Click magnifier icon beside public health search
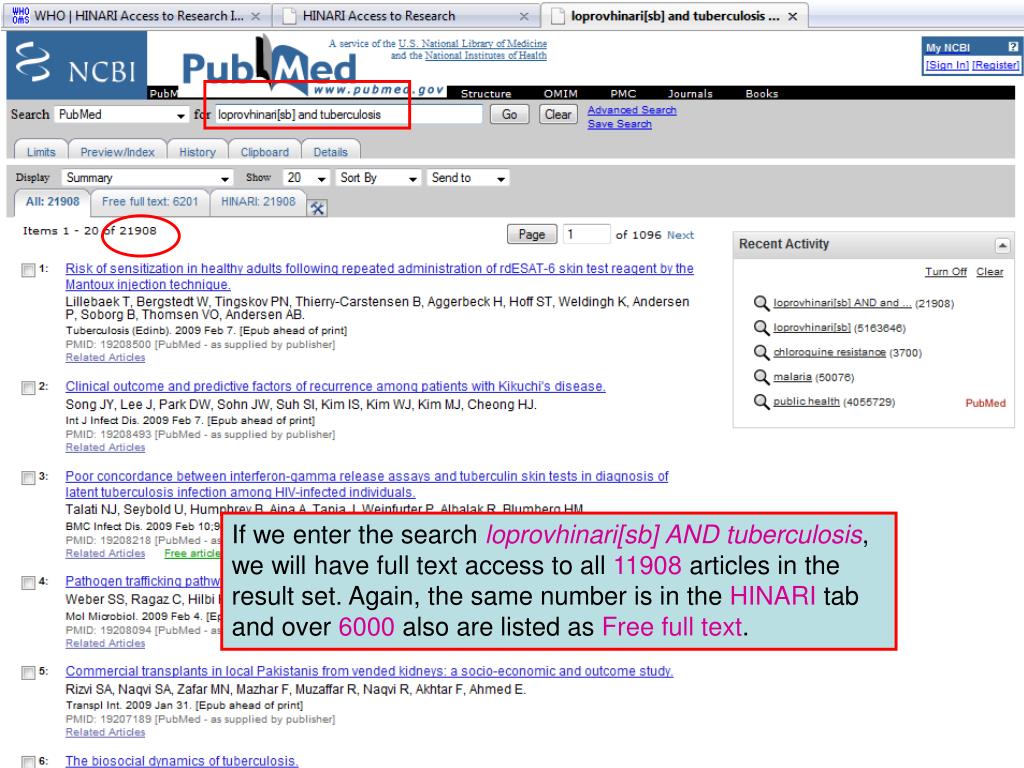 tap(761, 402)
